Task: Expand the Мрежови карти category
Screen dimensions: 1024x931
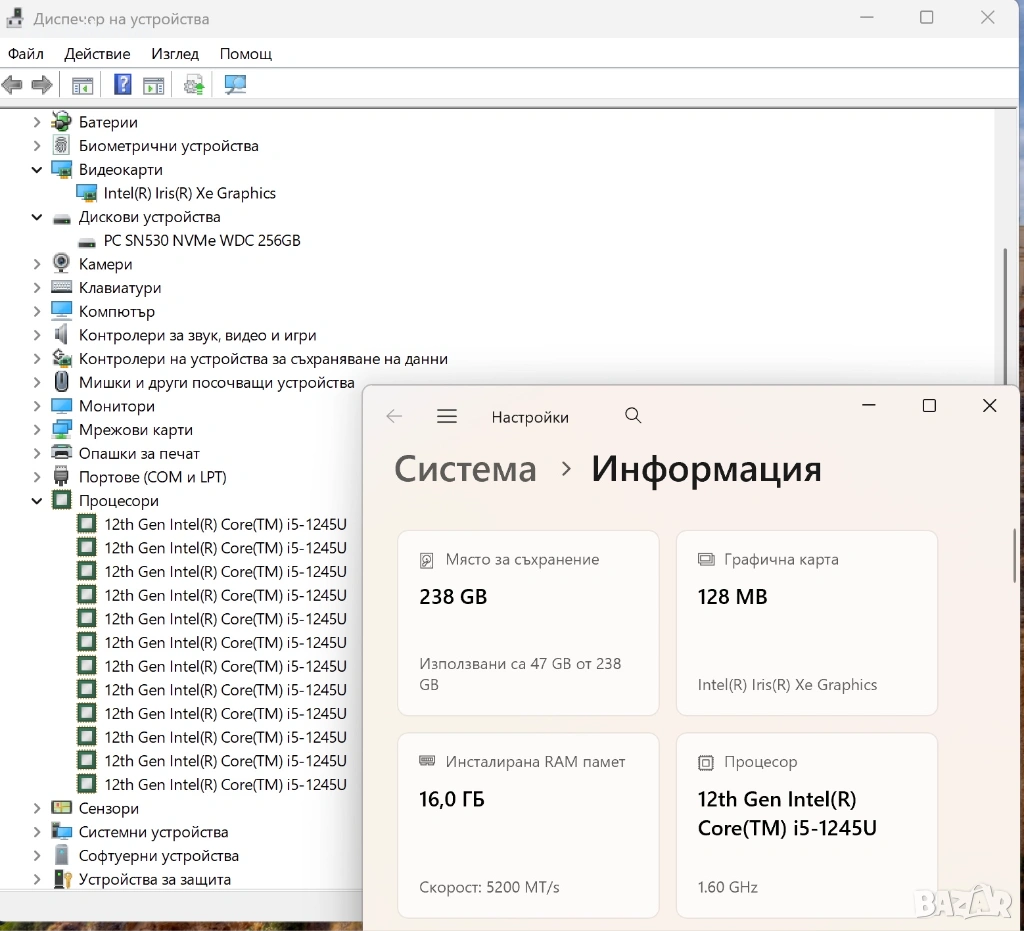Action: coord(37,430)
